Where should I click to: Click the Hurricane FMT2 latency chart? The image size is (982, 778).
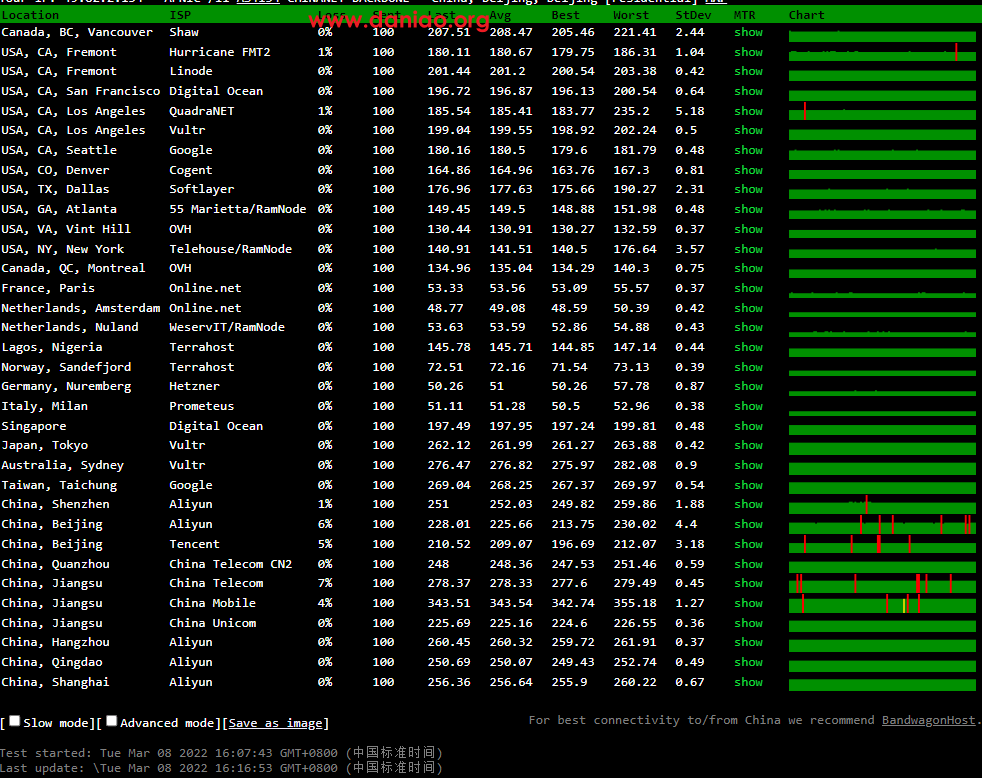(x=882, y=53)
